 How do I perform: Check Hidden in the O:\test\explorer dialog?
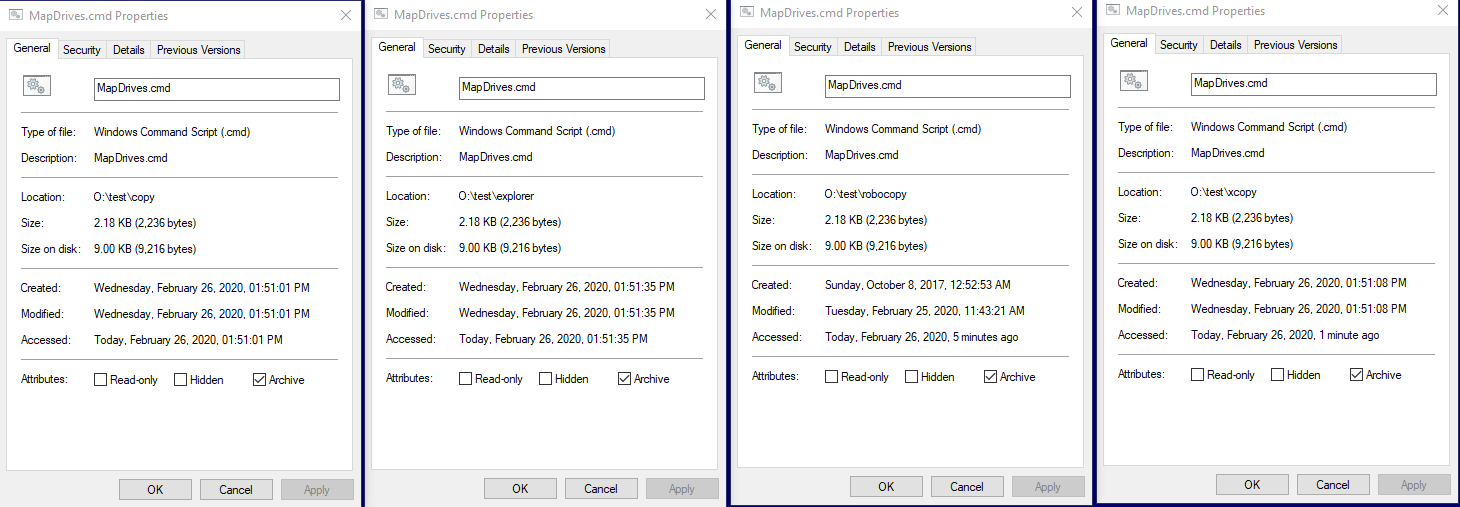(x=545, y=379)
